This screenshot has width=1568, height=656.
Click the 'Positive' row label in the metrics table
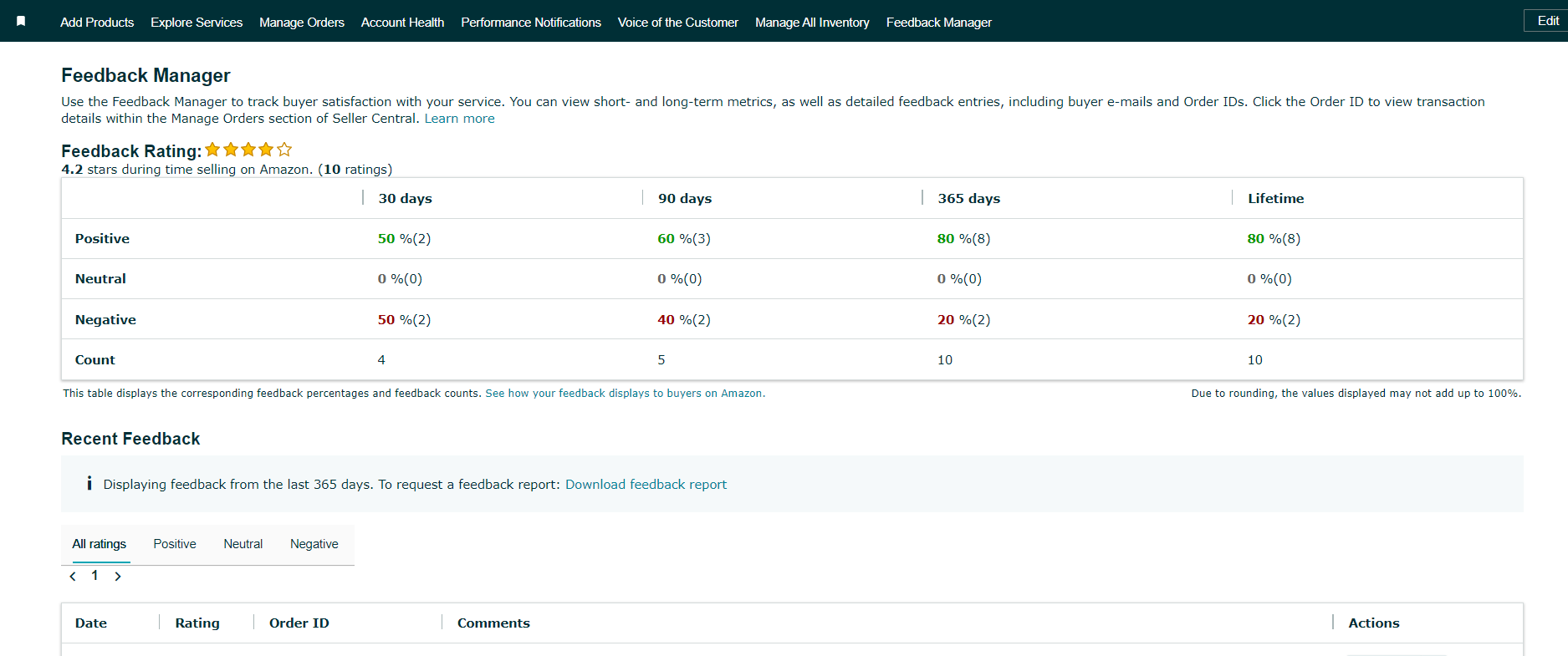[x=102, y=239]
